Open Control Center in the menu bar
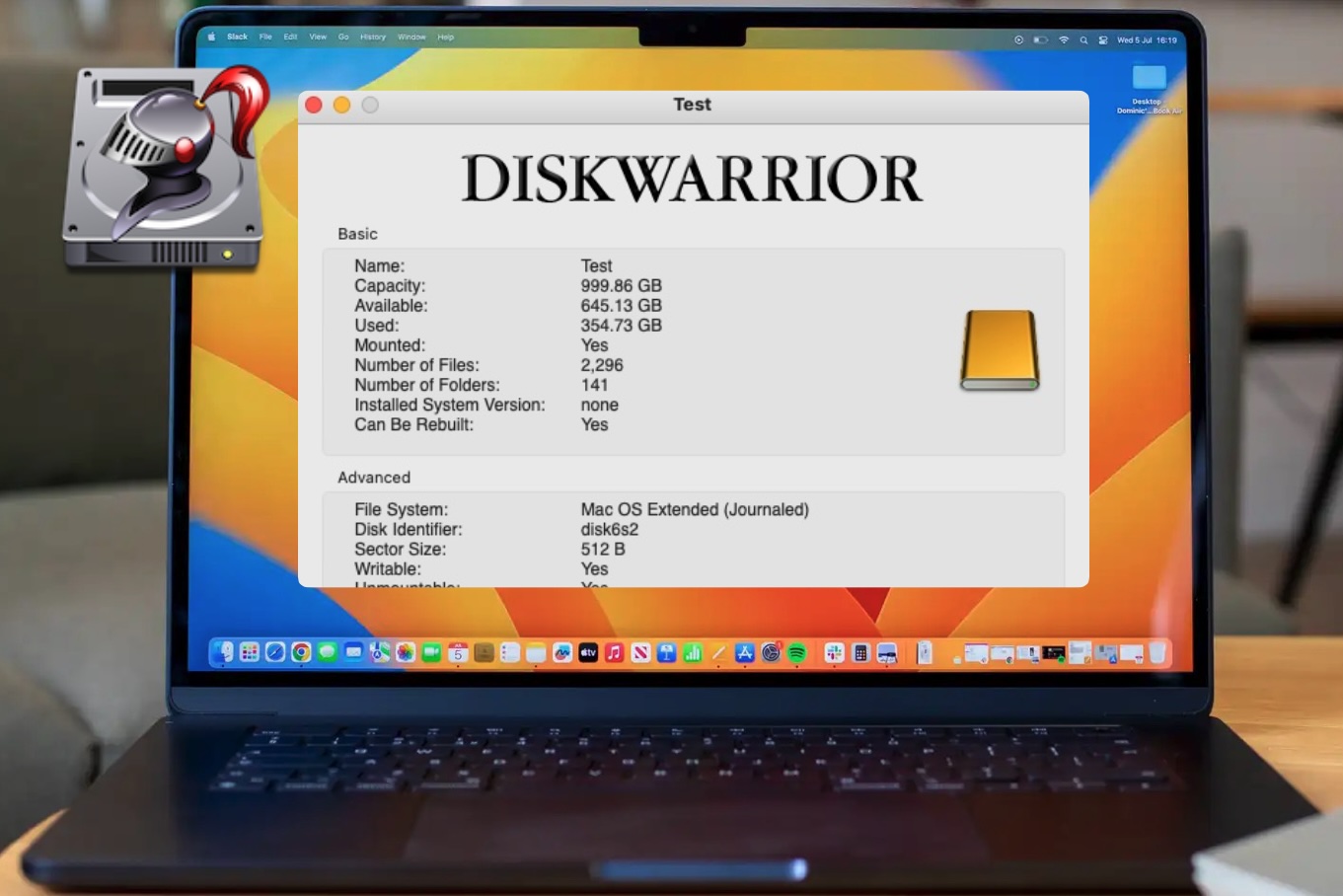Image resolution: width=1343 pixels, height=896 pixels. click(1102, 40)
